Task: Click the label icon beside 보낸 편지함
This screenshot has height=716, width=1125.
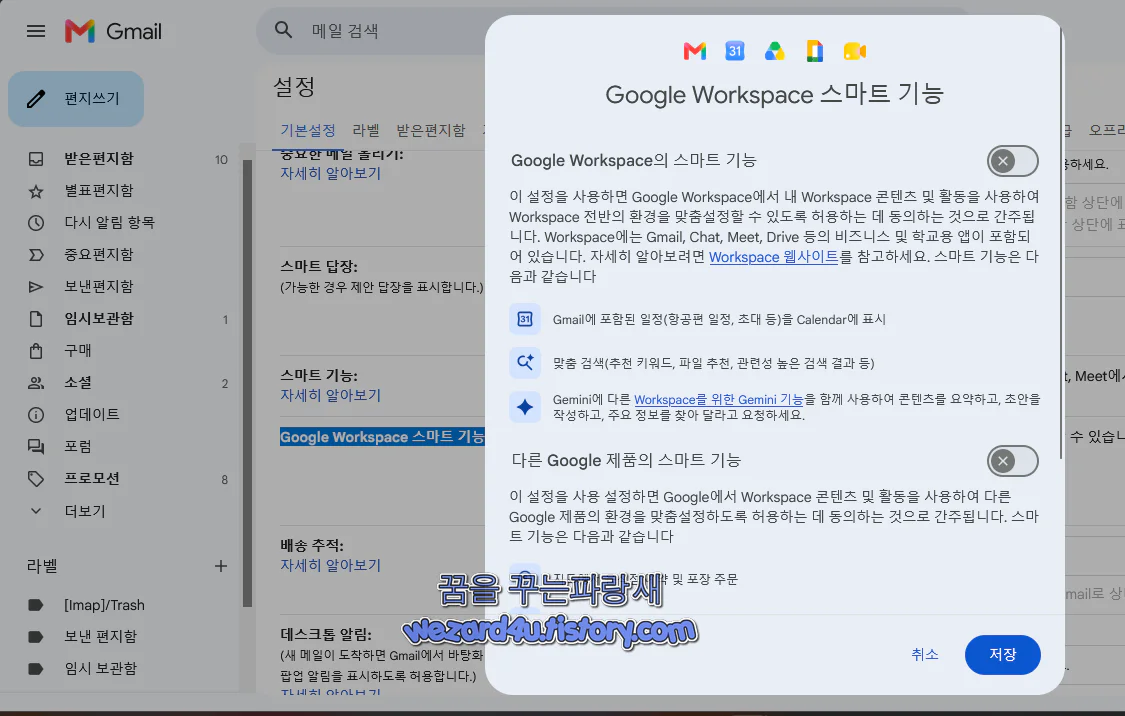Action: pyautogui.click(x=36, y=636)
